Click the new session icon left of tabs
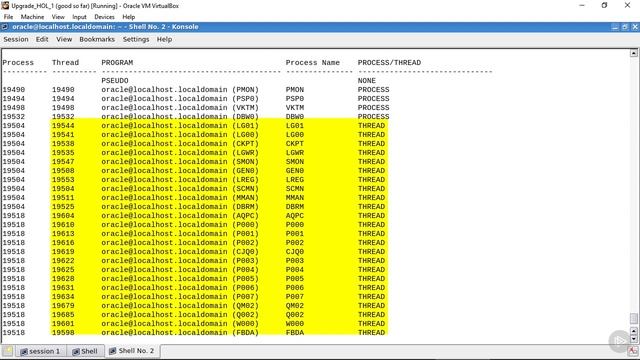 8,351
